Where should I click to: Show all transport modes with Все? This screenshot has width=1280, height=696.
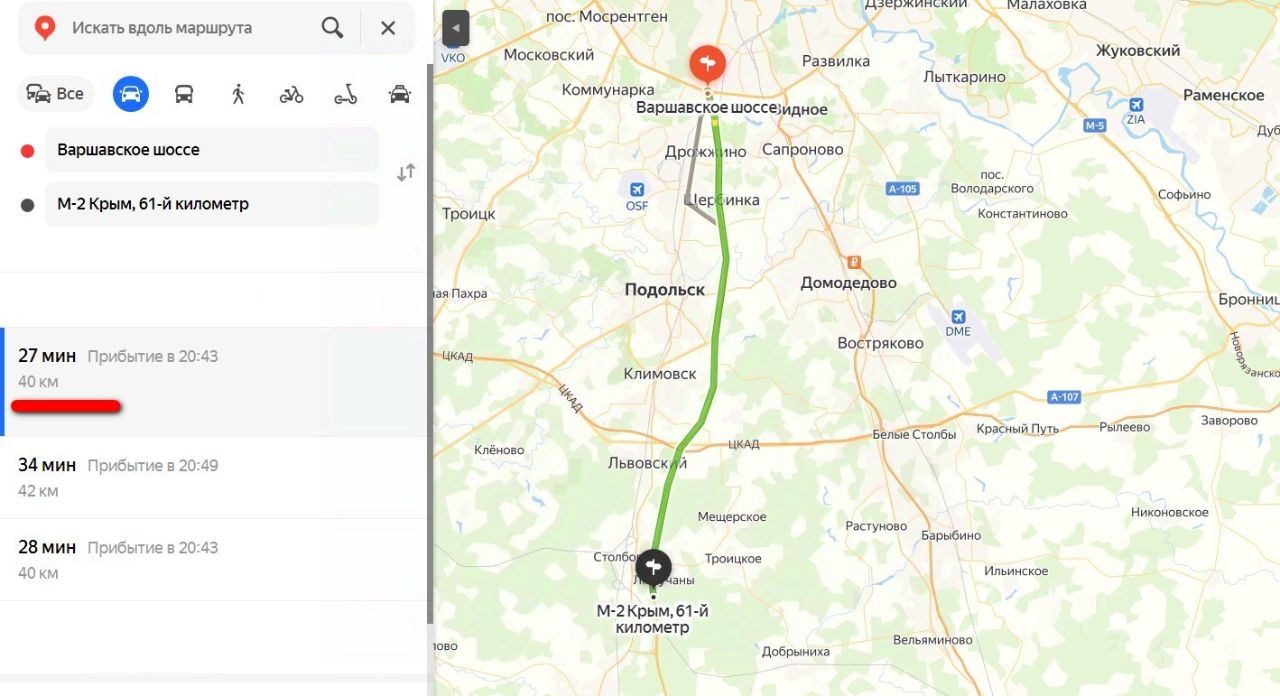pos(56,94)
